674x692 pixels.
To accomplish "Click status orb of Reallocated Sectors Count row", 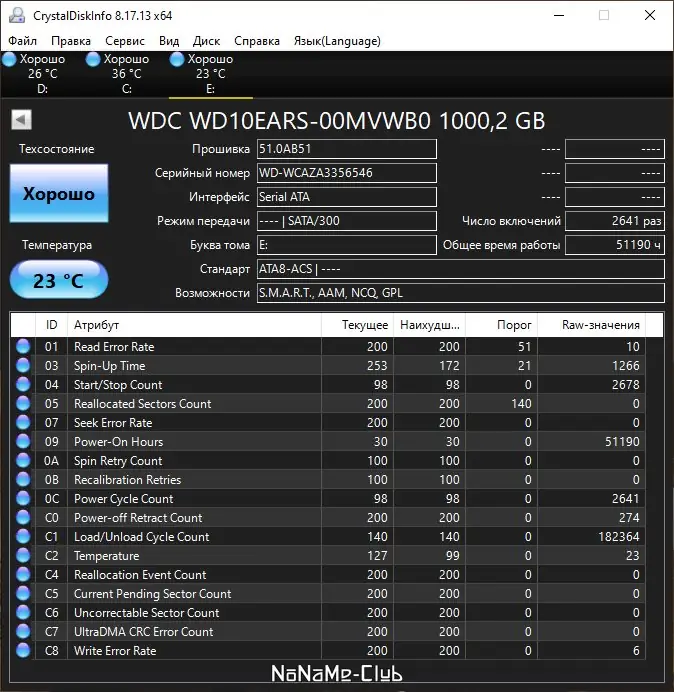I will pos(23,403).
